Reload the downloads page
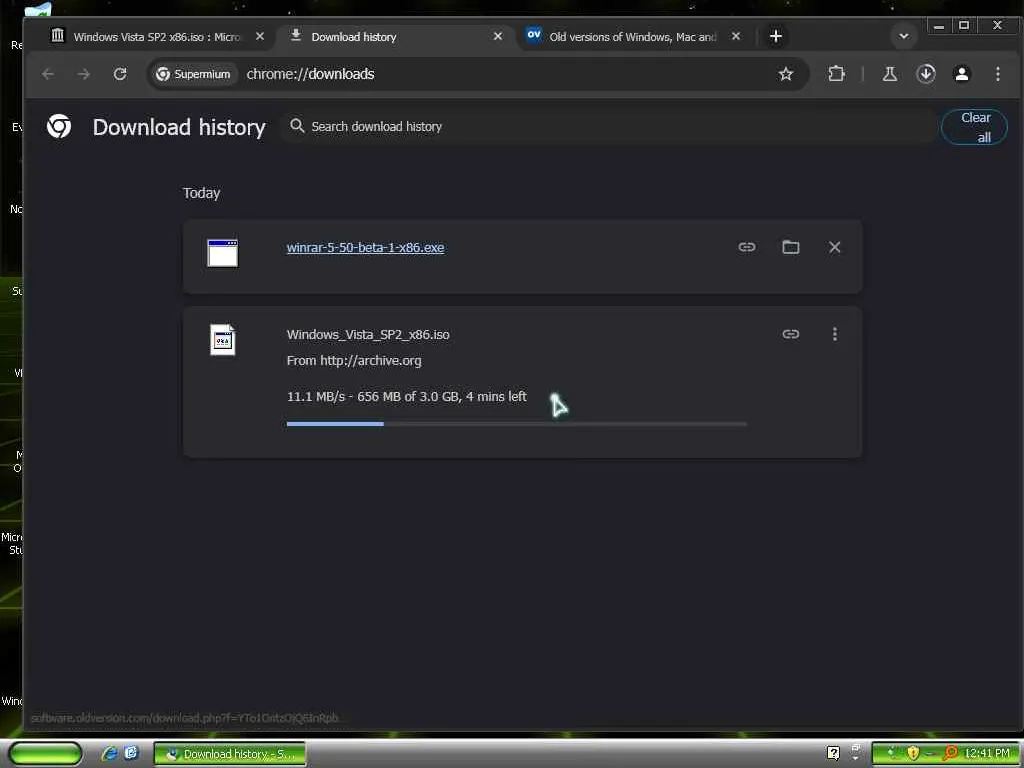 pos(120,74)
